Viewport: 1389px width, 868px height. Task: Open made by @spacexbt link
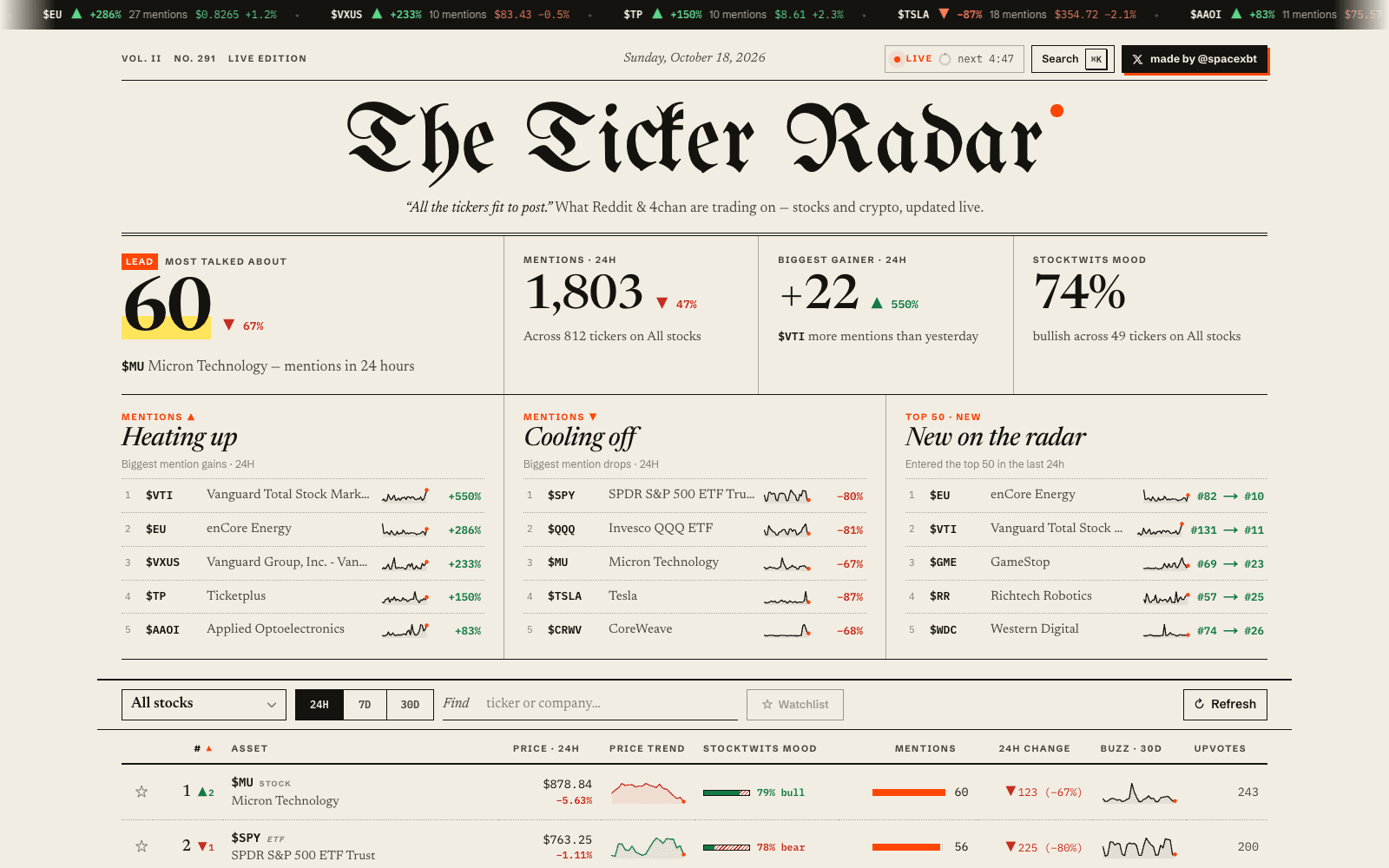coord(1195,59)
